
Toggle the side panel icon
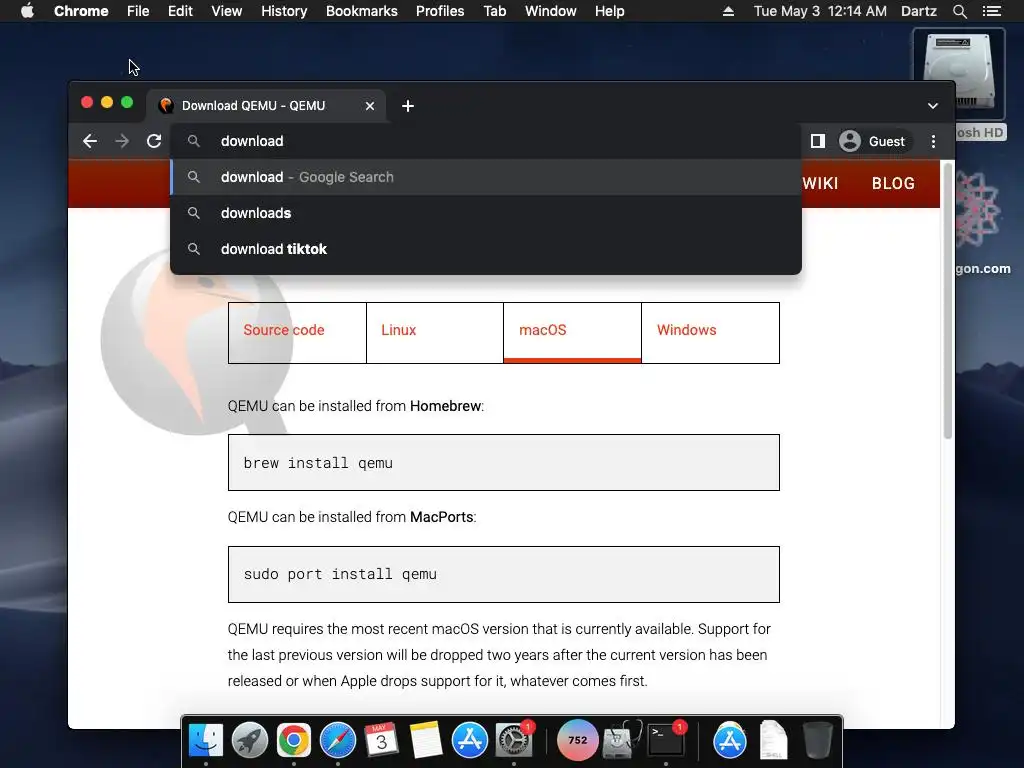click(x=818, y=141)
